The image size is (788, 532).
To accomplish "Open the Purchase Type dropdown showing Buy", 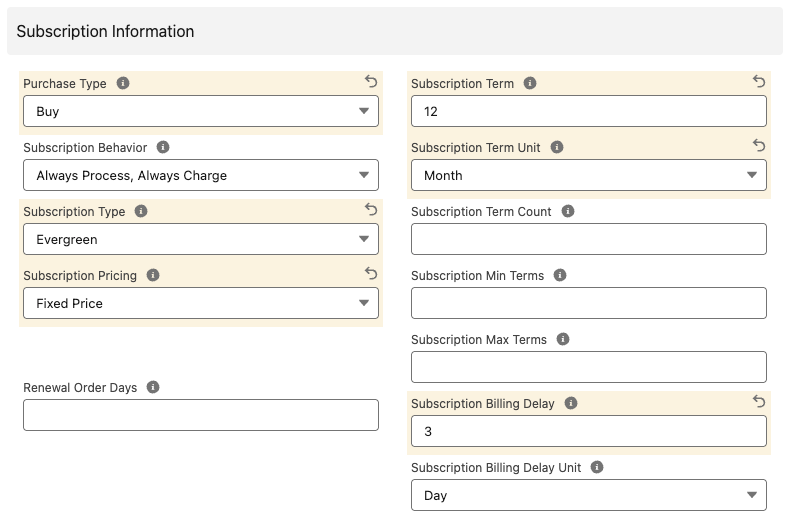I will [x=201, y=111].
